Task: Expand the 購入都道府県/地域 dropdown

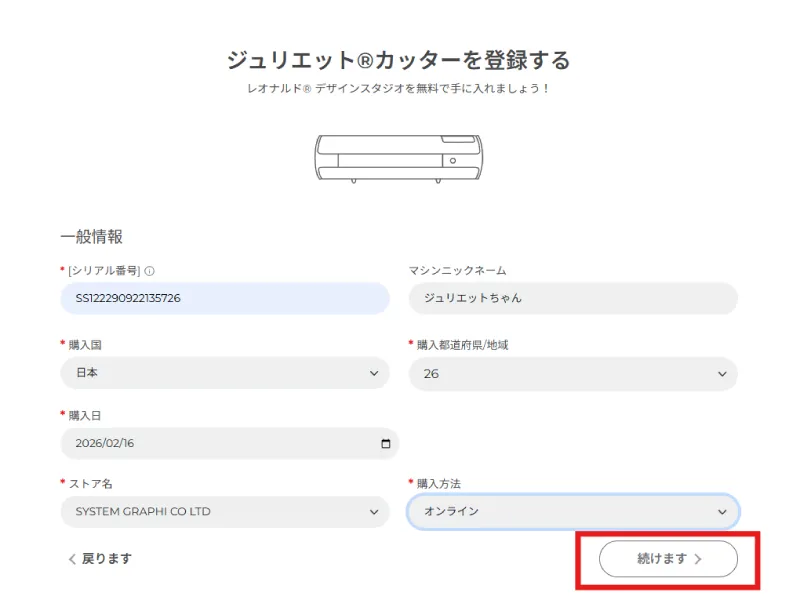Action: [x=572, y=373]
